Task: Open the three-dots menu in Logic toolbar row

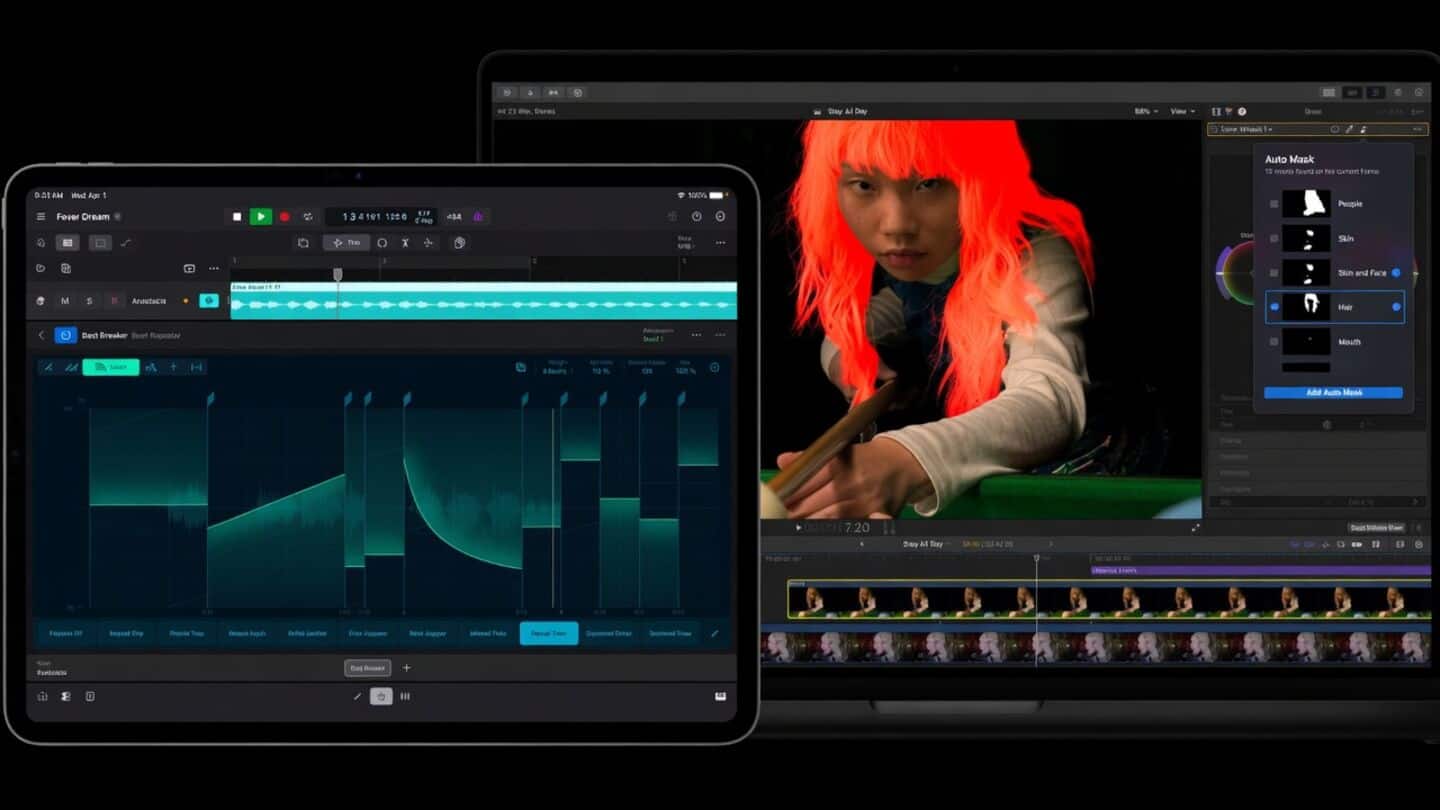Action: 720,243
